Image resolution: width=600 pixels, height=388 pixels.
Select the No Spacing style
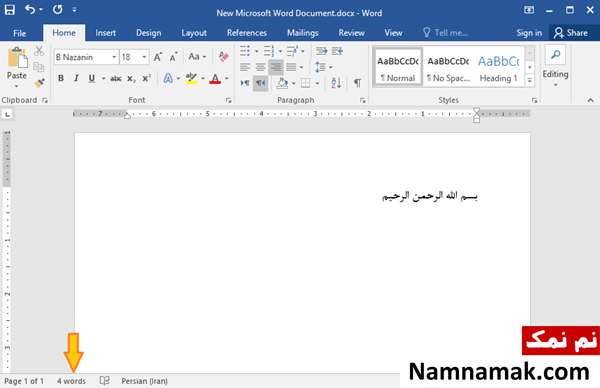tap(448, 68)
